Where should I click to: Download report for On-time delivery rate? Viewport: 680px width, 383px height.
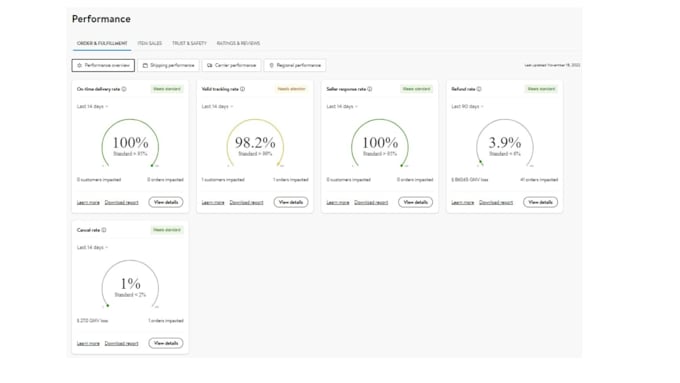pyautogui.click(x=121, y=203)
